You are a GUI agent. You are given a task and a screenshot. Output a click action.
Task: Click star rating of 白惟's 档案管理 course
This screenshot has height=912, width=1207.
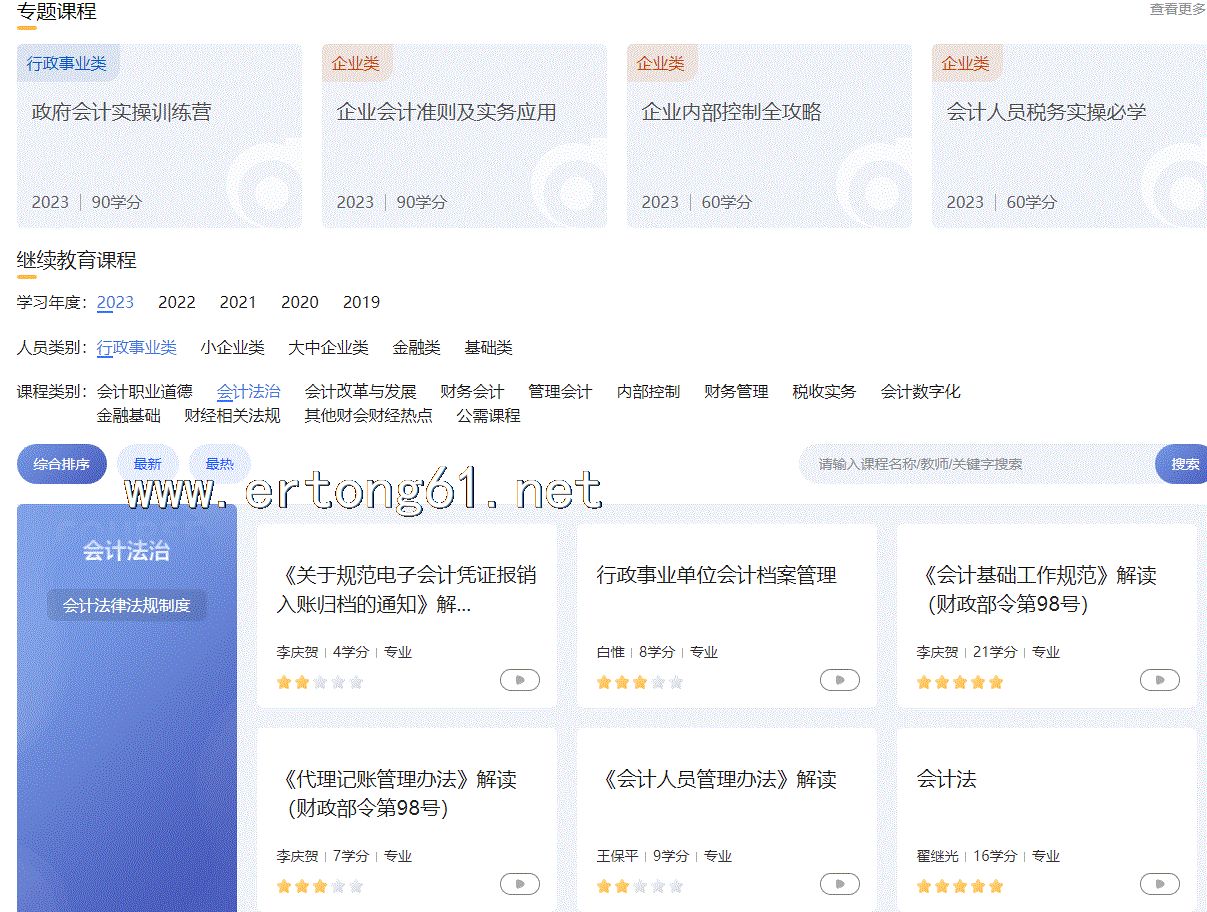coord(639,683)
